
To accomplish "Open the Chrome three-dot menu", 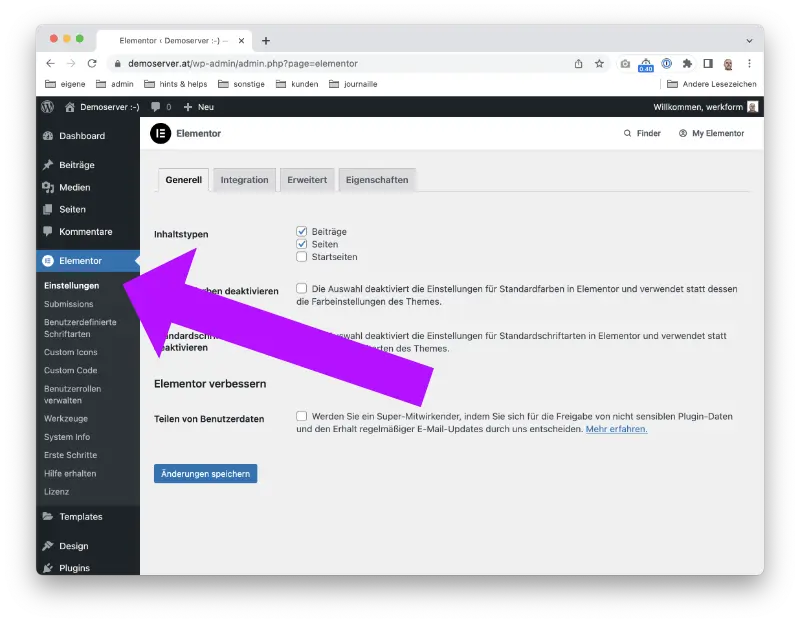I will click(x=749, y=63).
